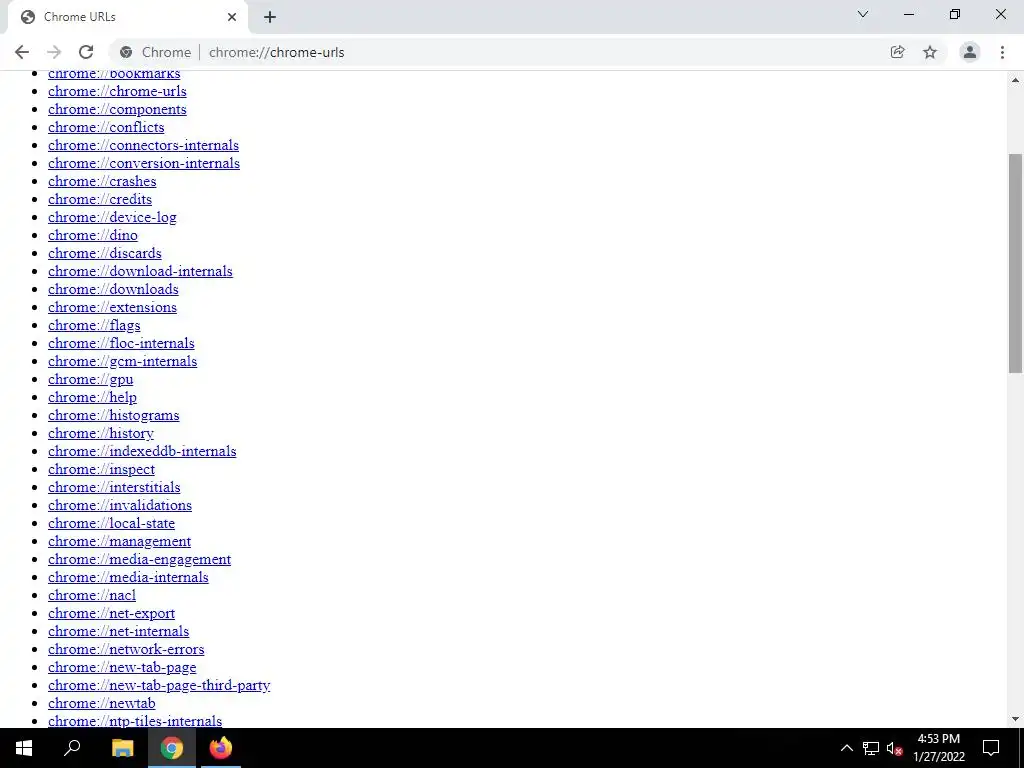The image size is (1024, 768).
Task: Open chrome://extensions link
Action: pos(112,307)
